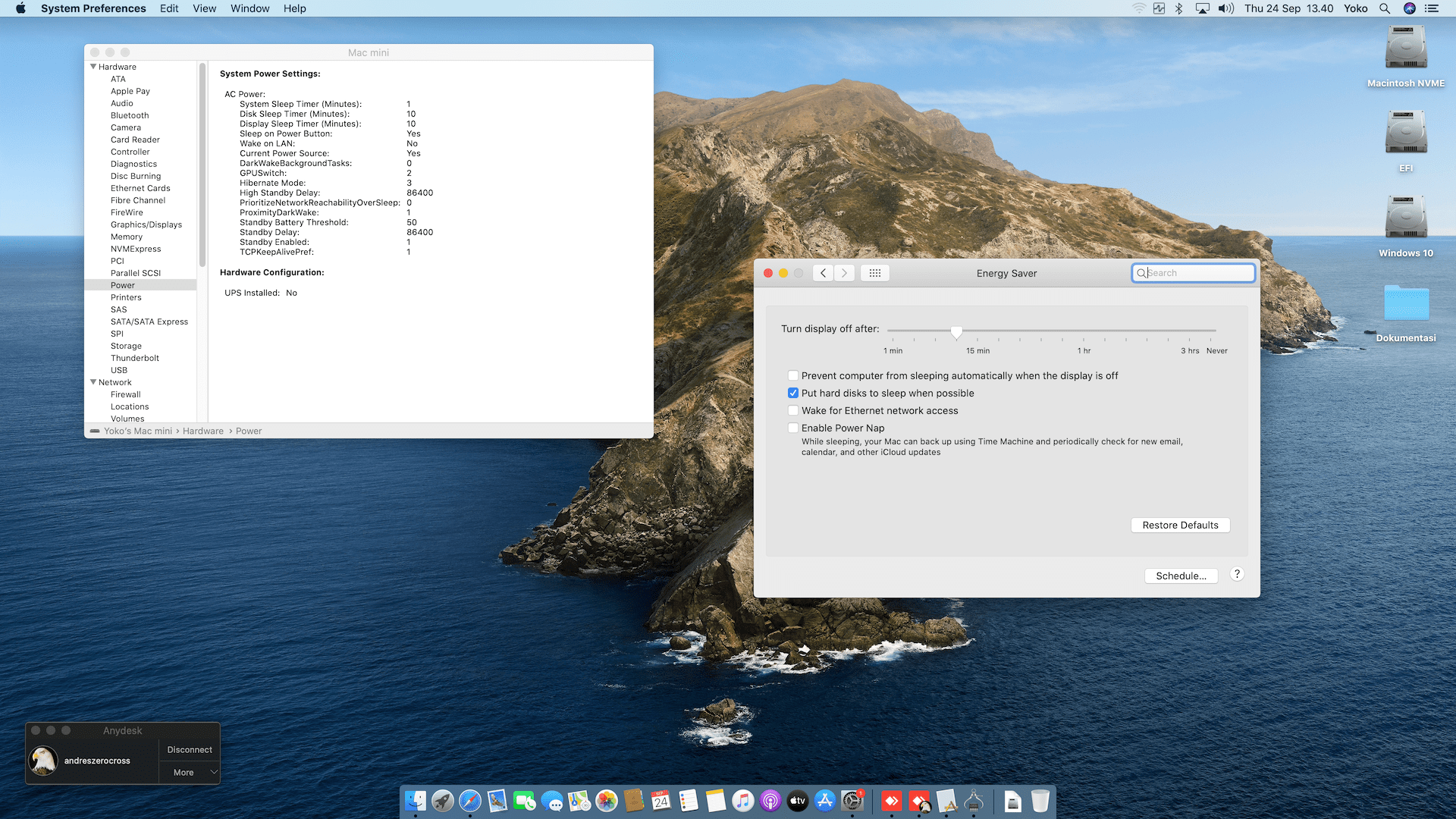Screen dimensions: 1456x819
Task: Open Launchpad from the dock
Action: [443, 801]
